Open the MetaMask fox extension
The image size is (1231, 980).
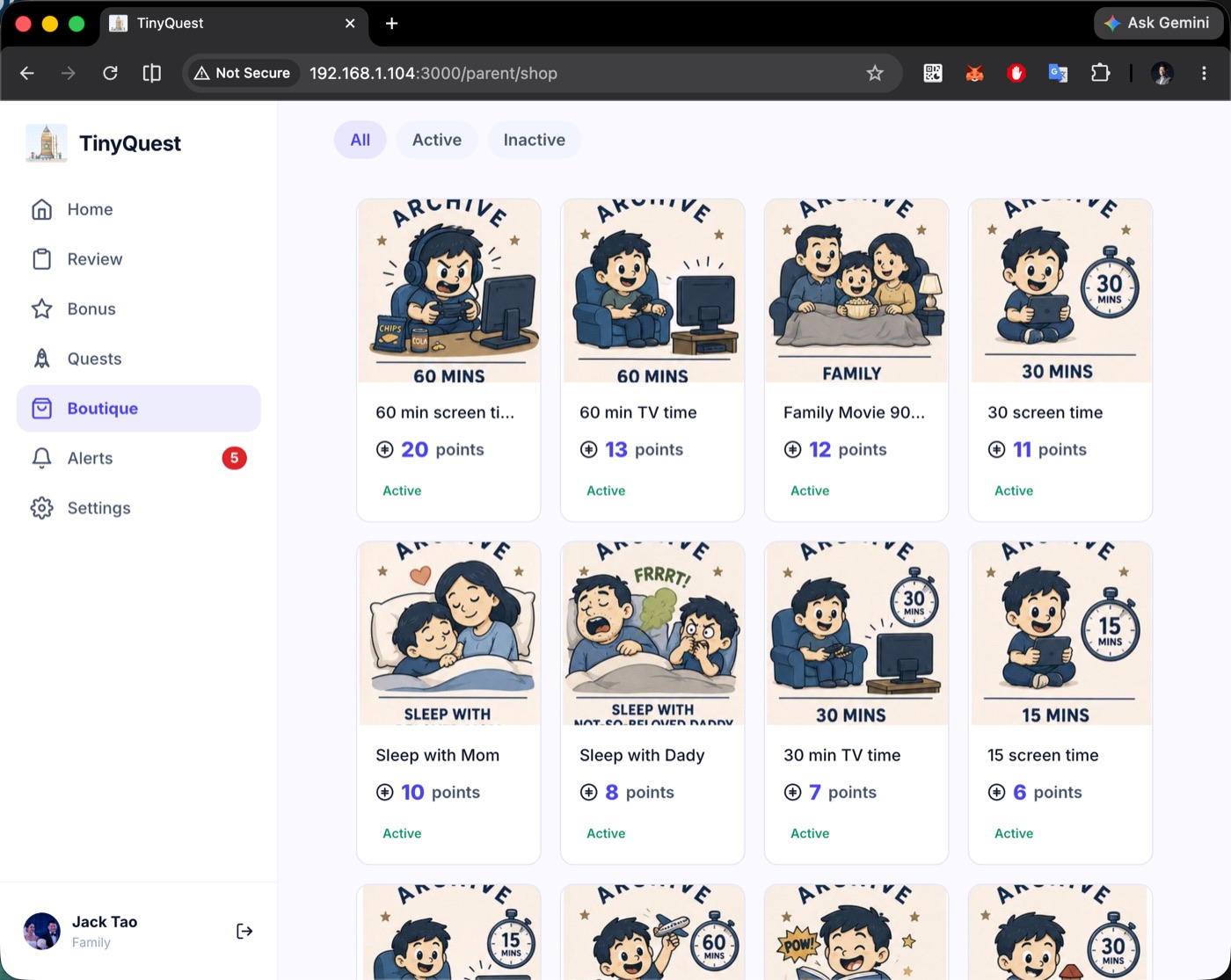(x=974, y=73)
